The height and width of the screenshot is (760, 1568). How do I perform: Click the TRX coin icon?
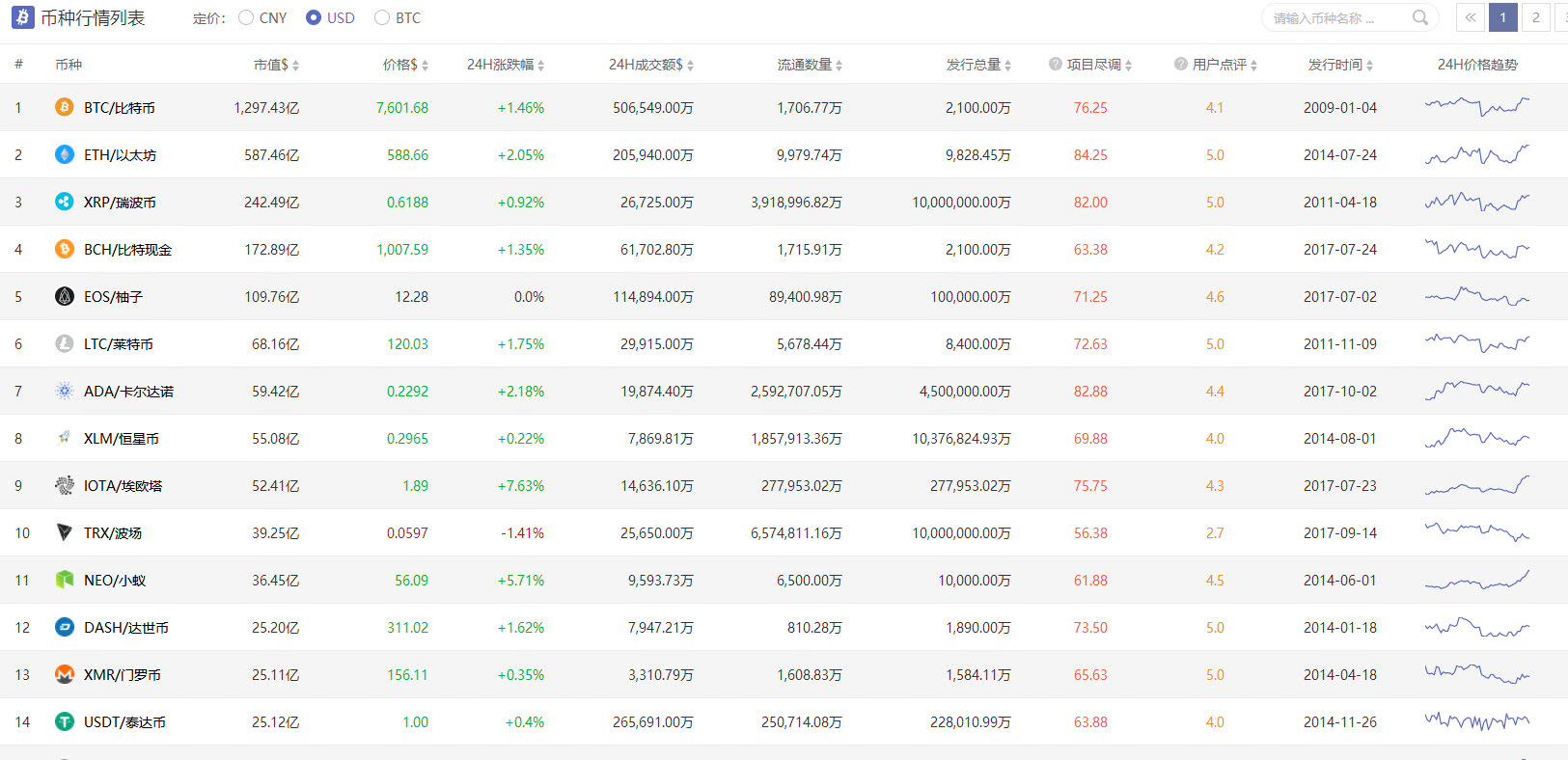pyautogui.click(x=65, y=532)
